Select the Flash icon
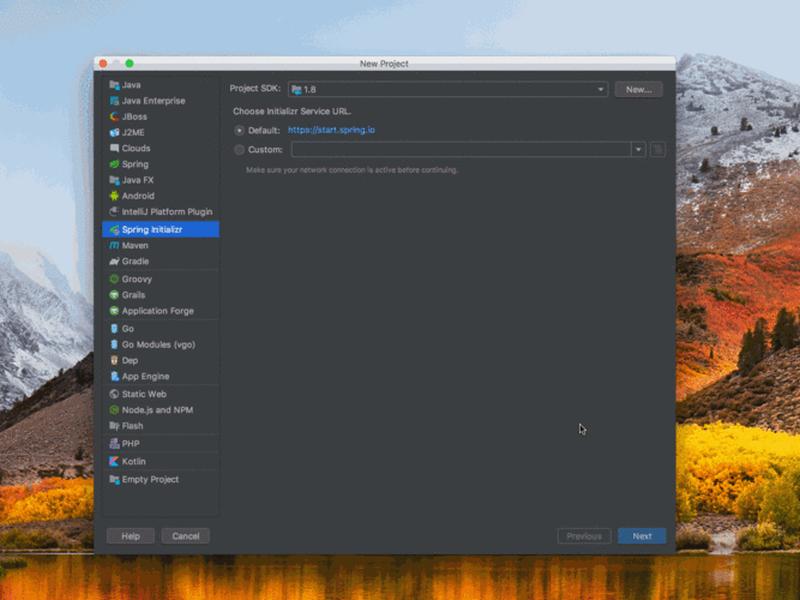Viewport: 800px width, 600px height. pyautogui.click(x=114, y=426)
